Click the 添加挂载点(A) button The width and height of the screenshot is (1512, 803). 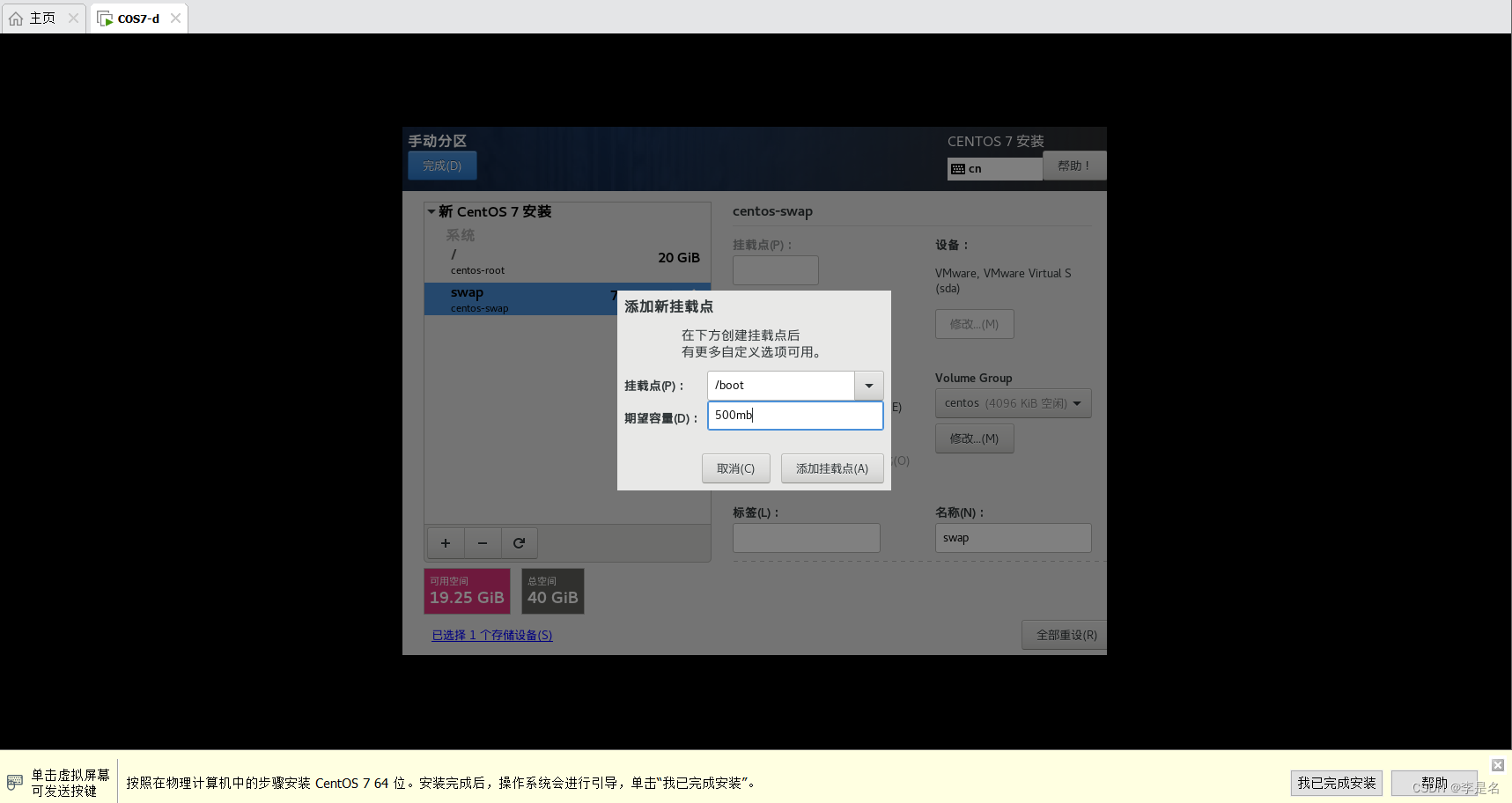(832, 468)
